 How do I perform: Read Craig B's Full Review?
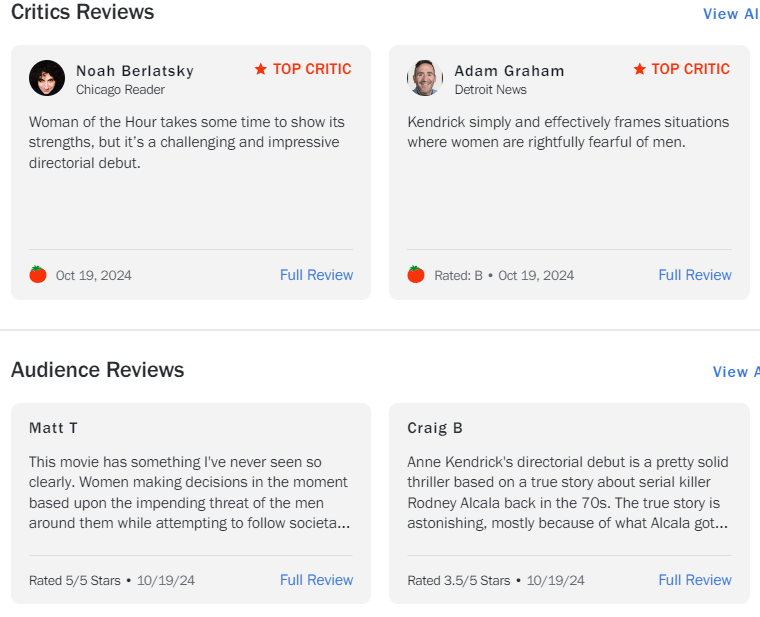[x=694, y=580]
